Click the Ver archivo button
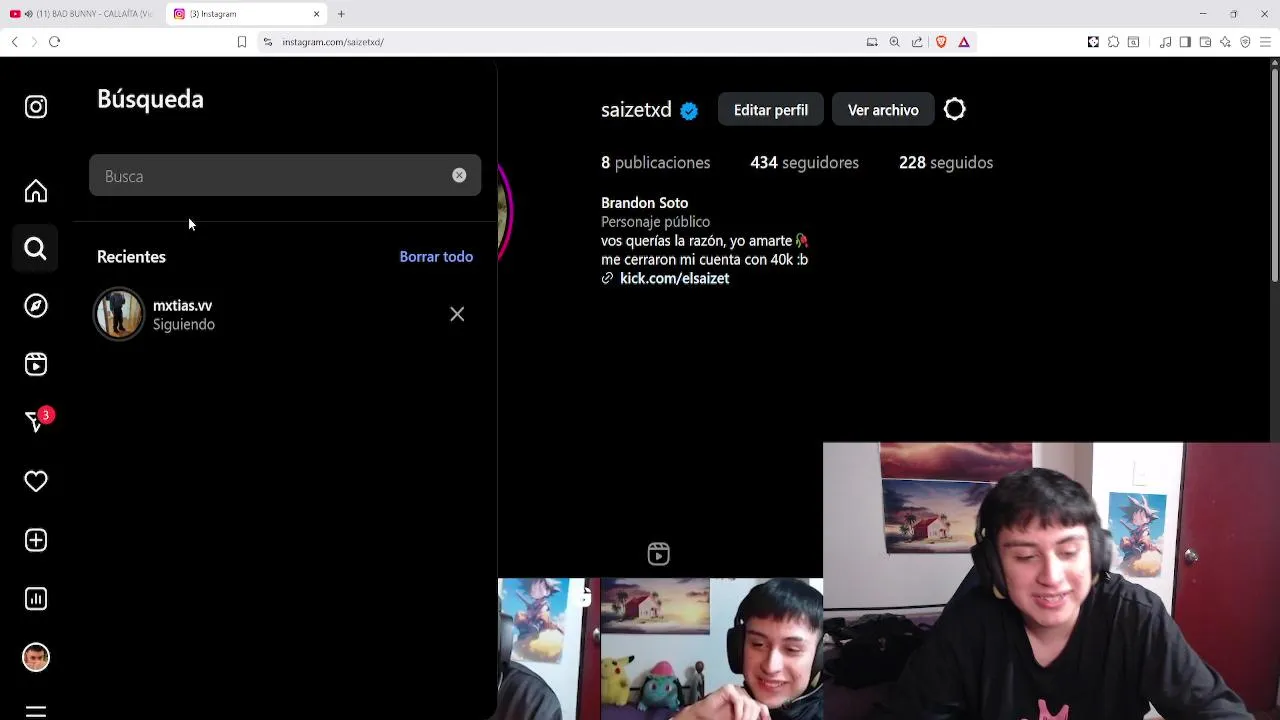Viewport: 1280px width, 720px height. (883, 110)
